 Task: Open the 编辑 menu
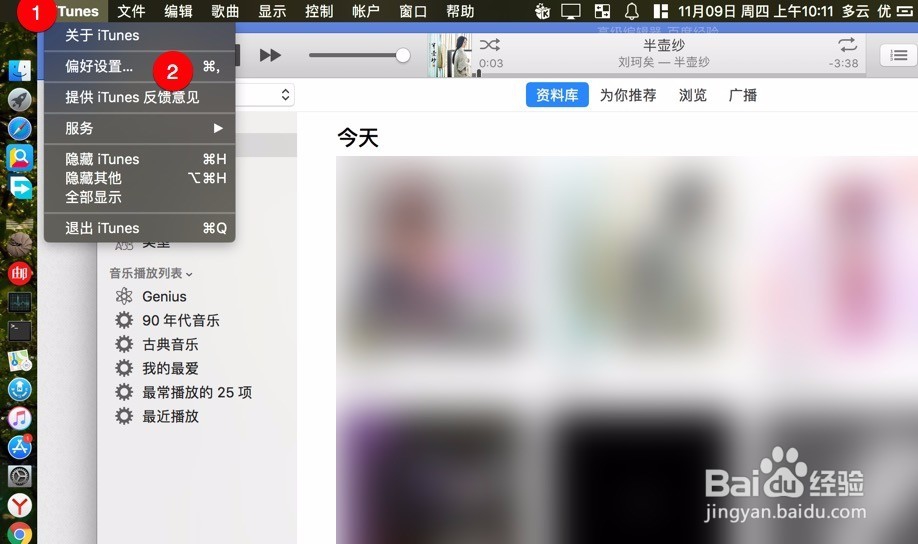[x=178, y=11]
